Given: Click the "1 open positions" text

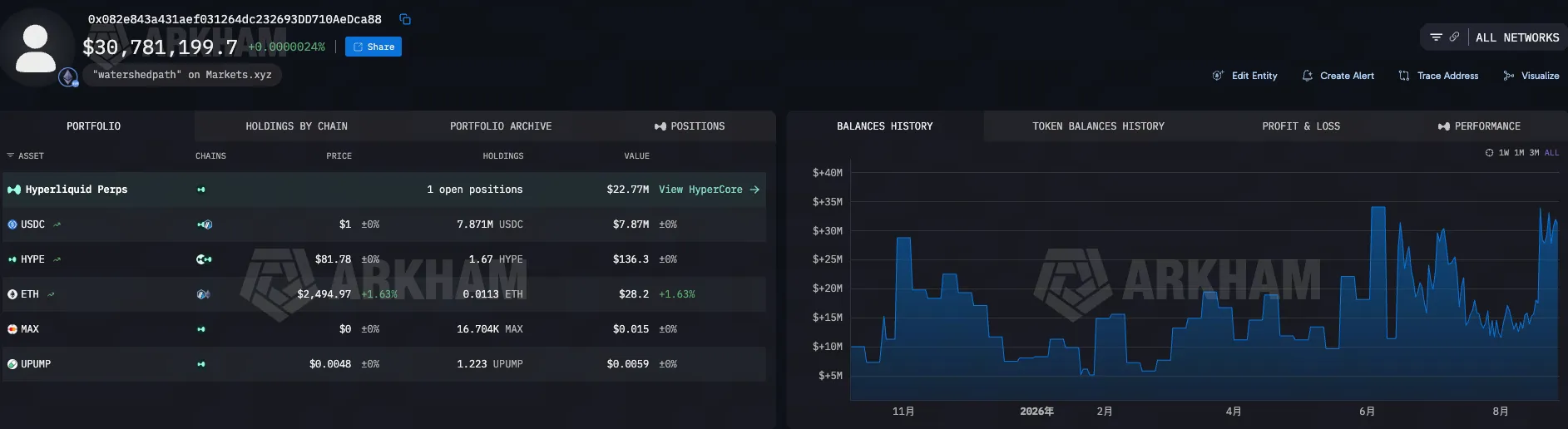Looking at the screenshot, I should coord(475,190).
